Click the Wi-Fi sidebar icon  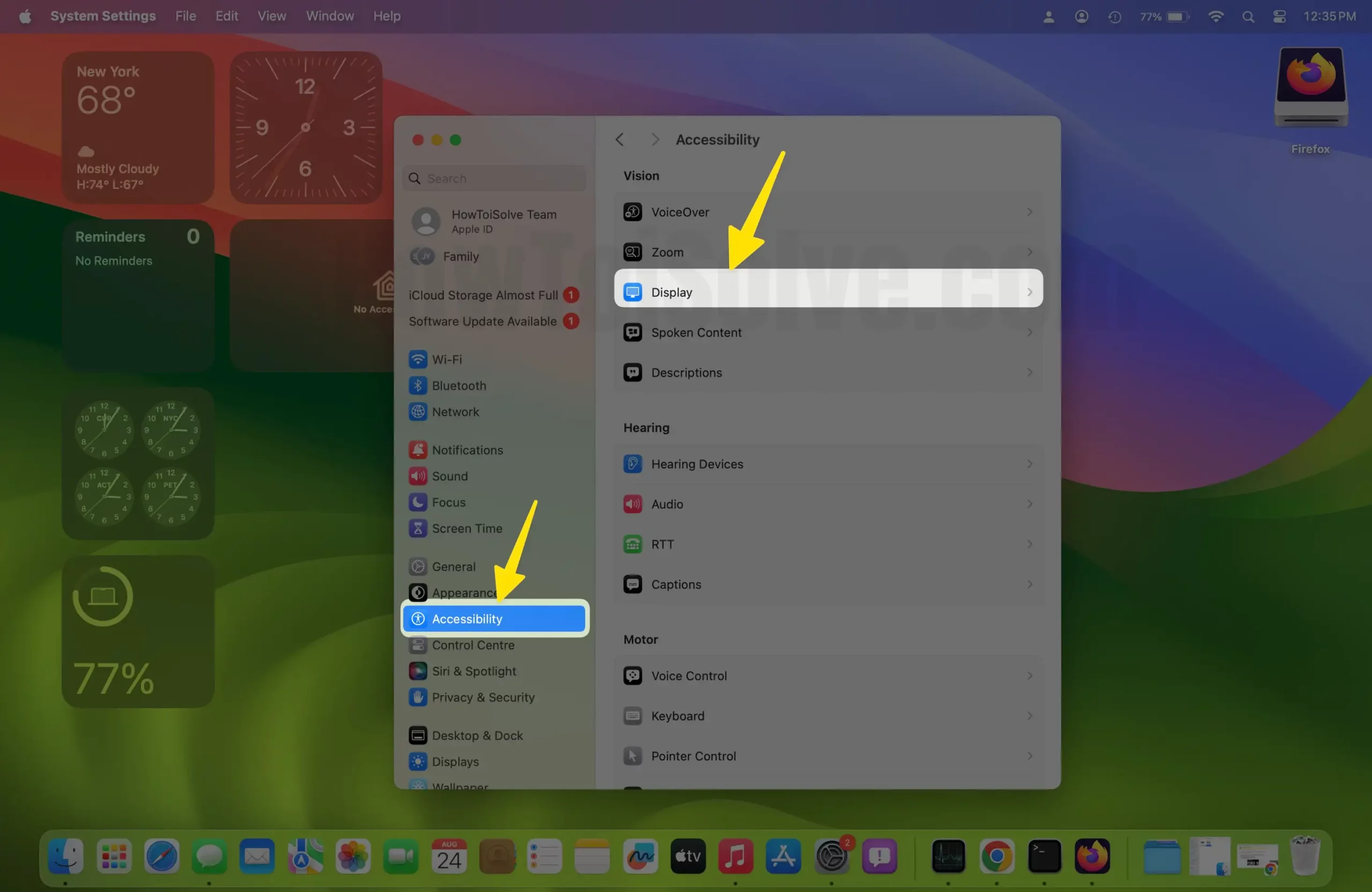(418, 359)
